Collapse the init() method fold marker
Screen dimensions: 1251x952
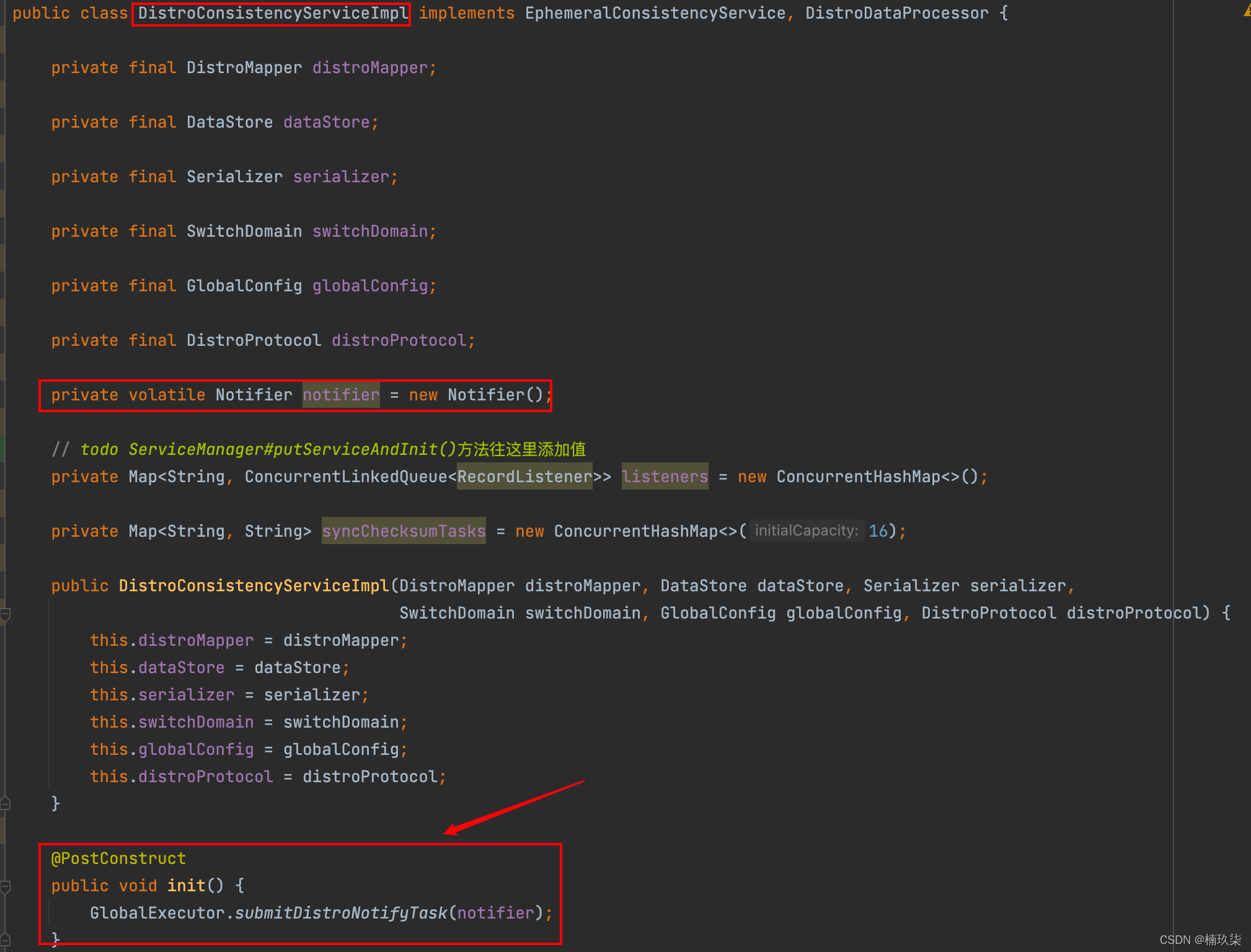[x=5, y=887]
